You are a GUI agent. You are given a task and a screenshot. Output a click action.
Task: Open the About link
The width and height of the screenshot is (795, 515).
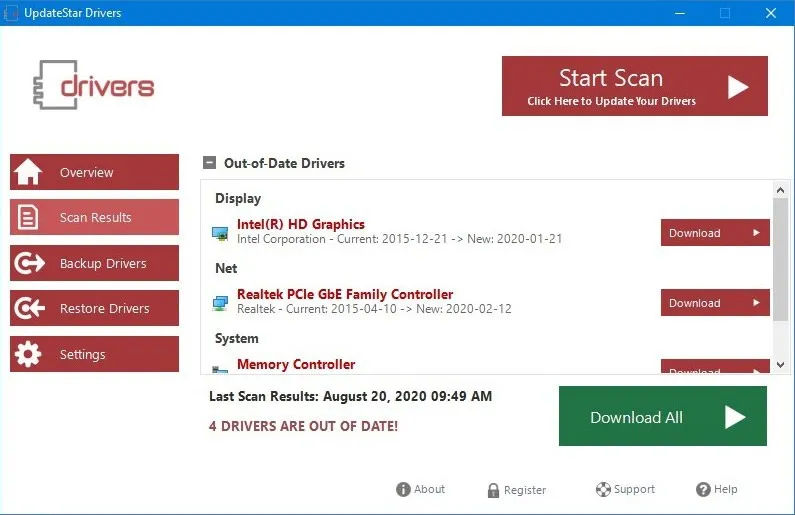(420, 489)
